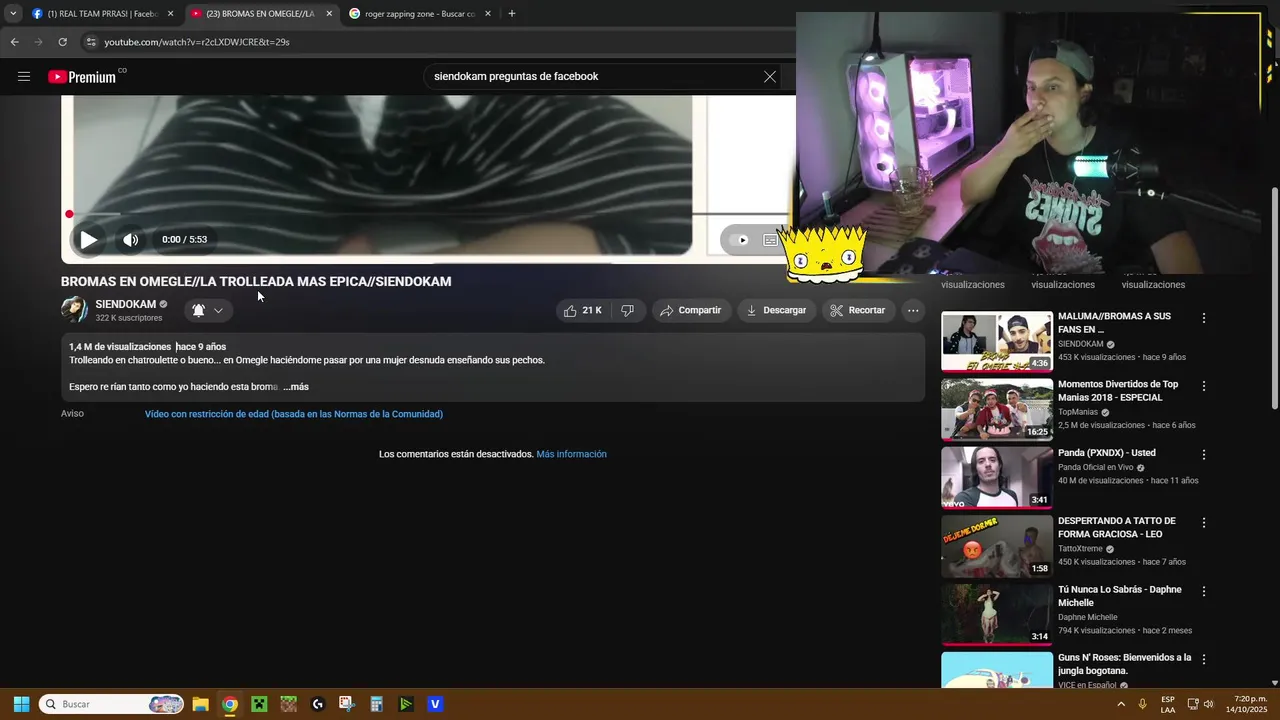This screenshot has width=1280, height=720.
Task: Open Panda (PXNDX) - Usted thumbnail
Action: 997,478
